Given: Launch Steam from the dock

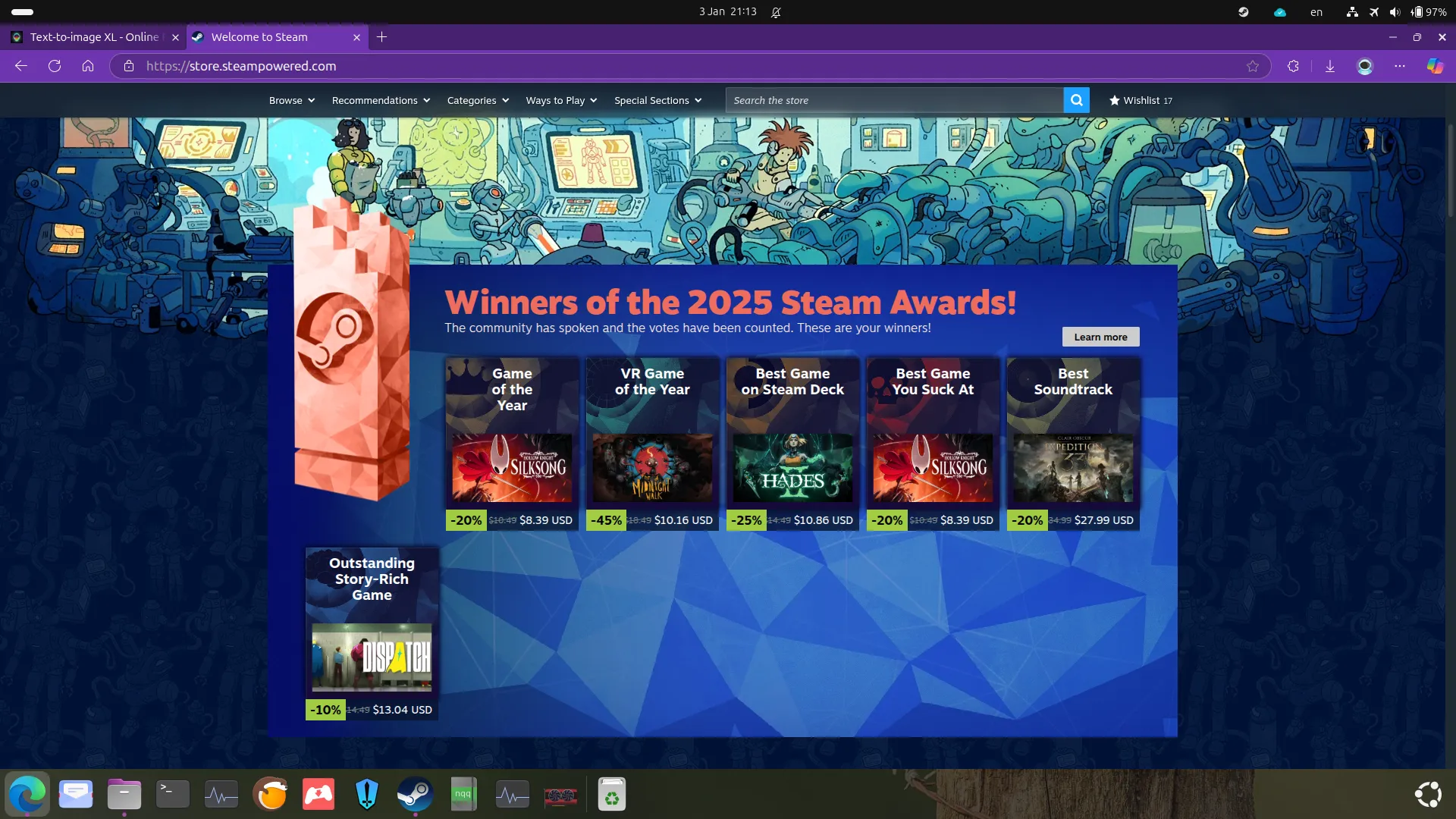Looking at the screenshot, I should (x=415, y=794).
